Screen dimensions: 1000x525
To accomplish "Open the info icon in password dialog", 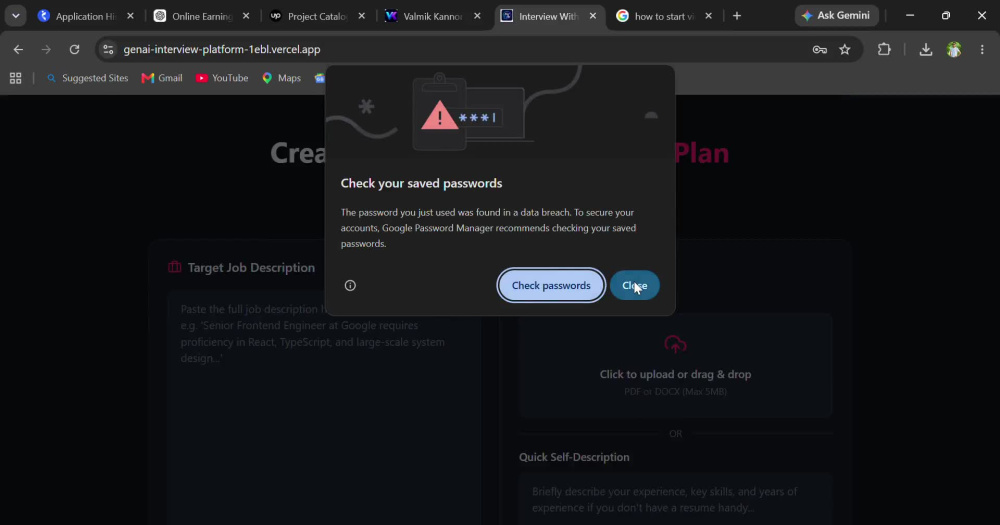I will tap(350, 285).
